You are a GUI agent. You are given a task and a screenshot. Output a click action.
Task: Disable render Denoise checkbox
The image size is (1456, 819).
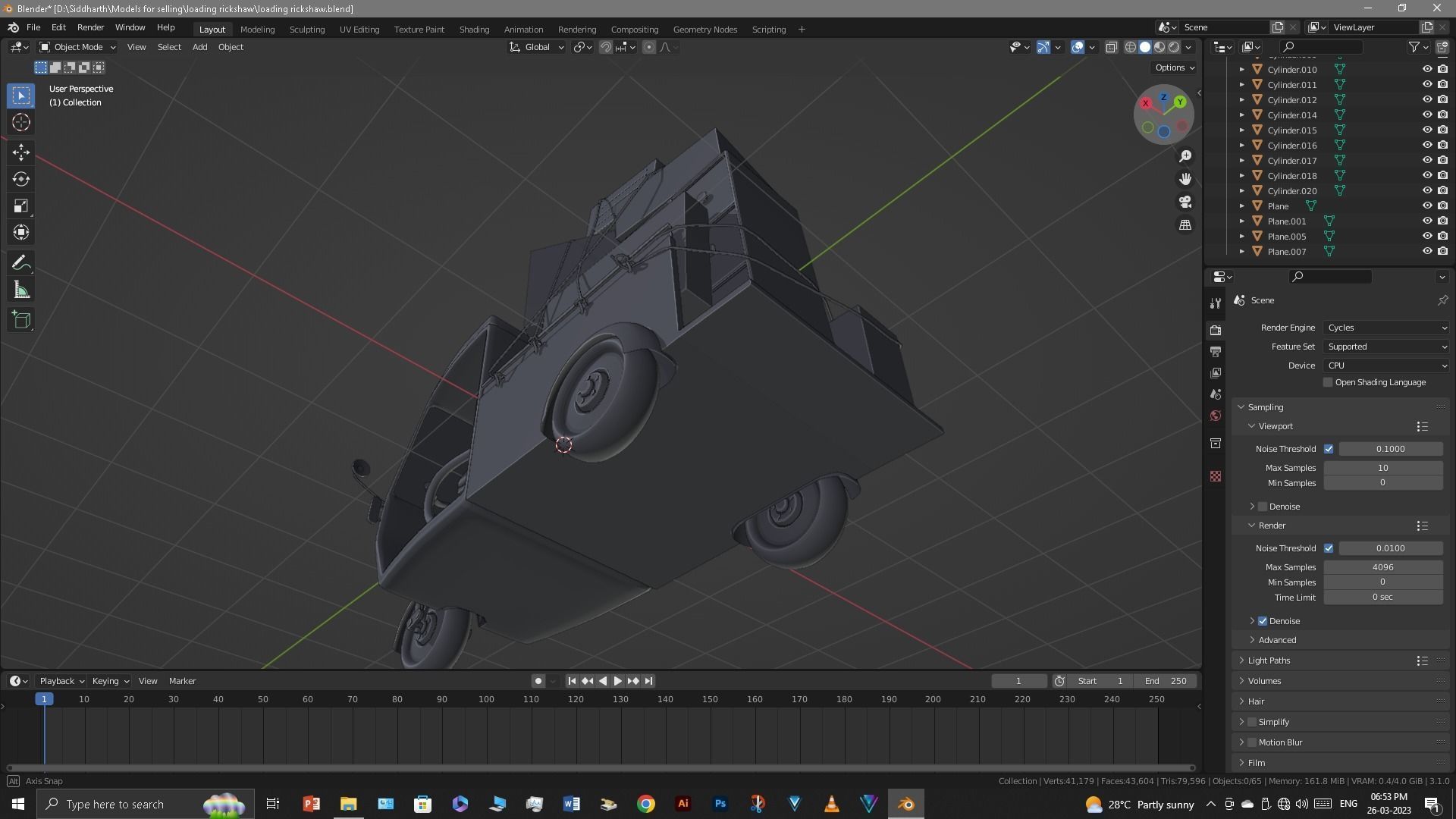coord(1263,621)
